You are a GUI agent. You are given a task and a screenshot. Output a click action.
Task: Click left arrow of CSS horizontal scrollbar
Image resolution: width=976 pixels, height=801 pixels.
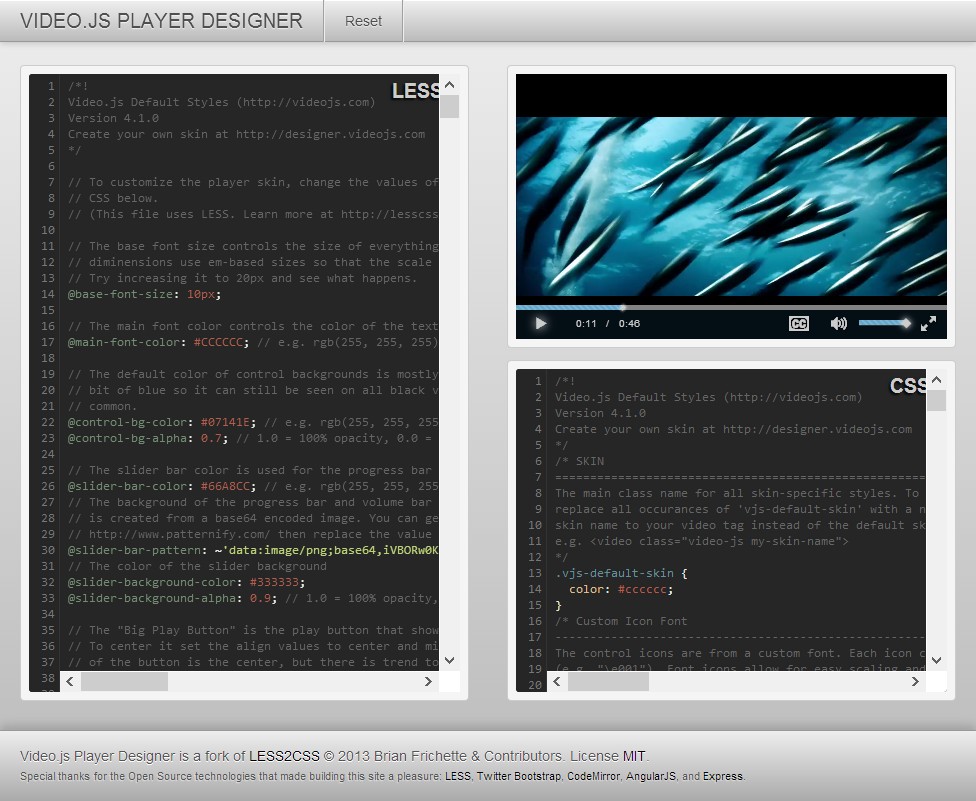[x=557, y=682]
